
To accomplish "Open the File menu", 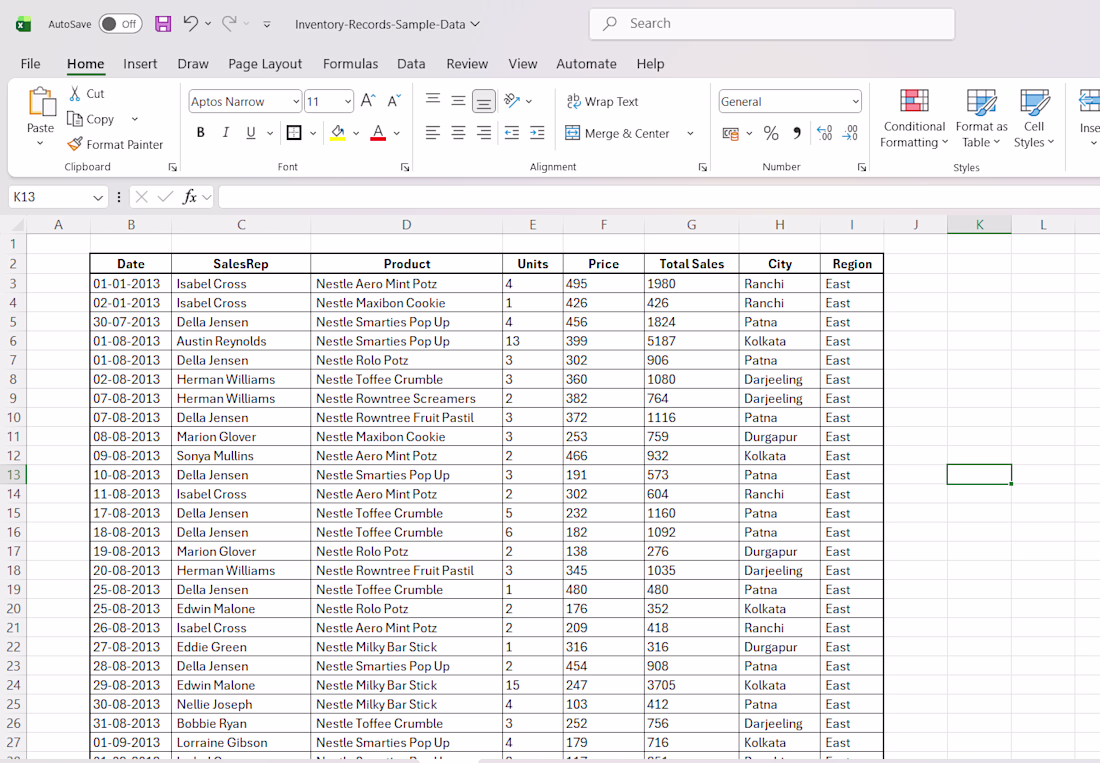I will click(x=30, y=64).
